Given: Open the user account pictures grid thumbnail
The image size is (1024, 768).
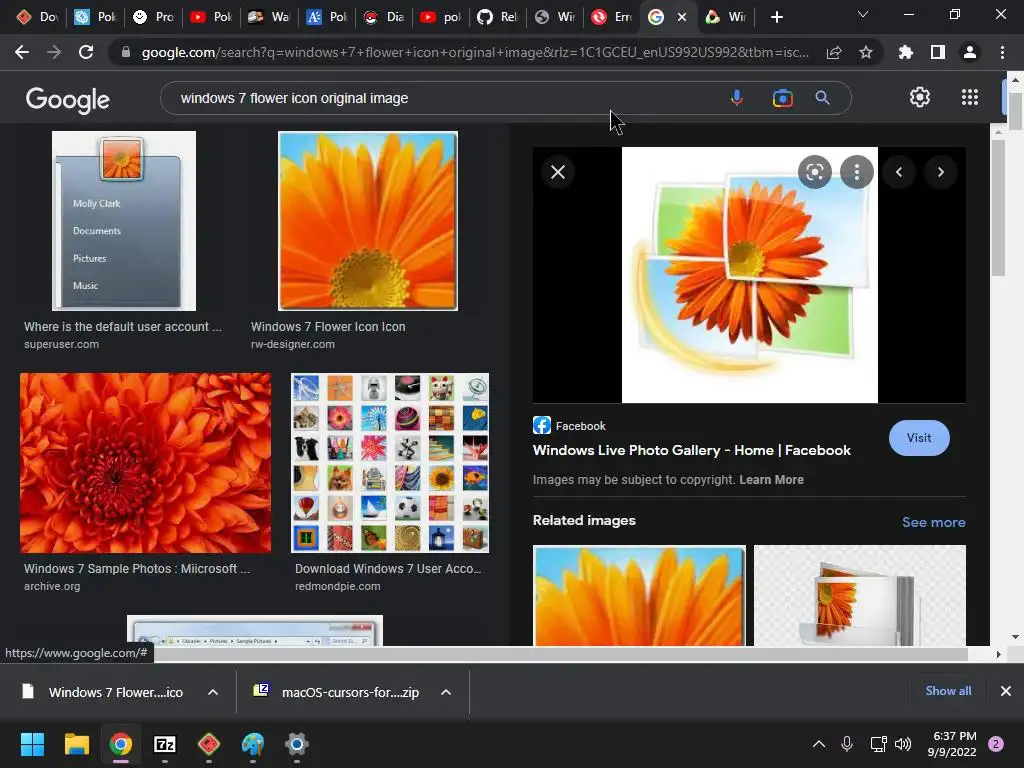Looking at the screenshot, I should pos(390,463).
